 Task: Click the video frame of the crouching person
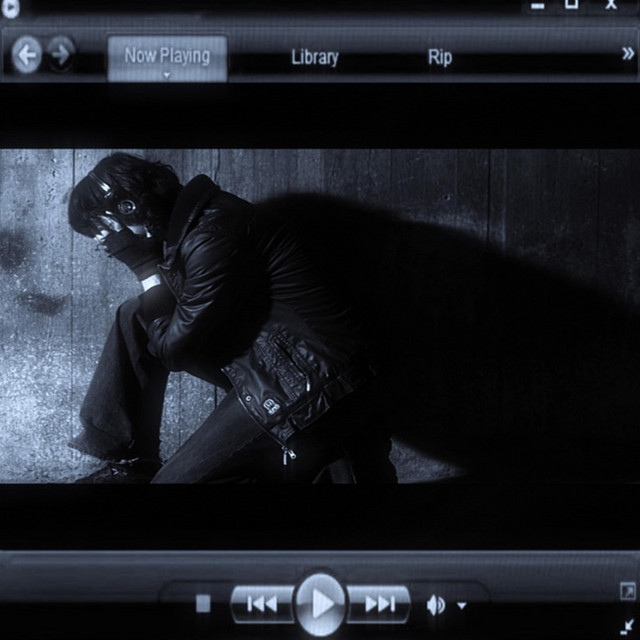(x=320, y=316)
